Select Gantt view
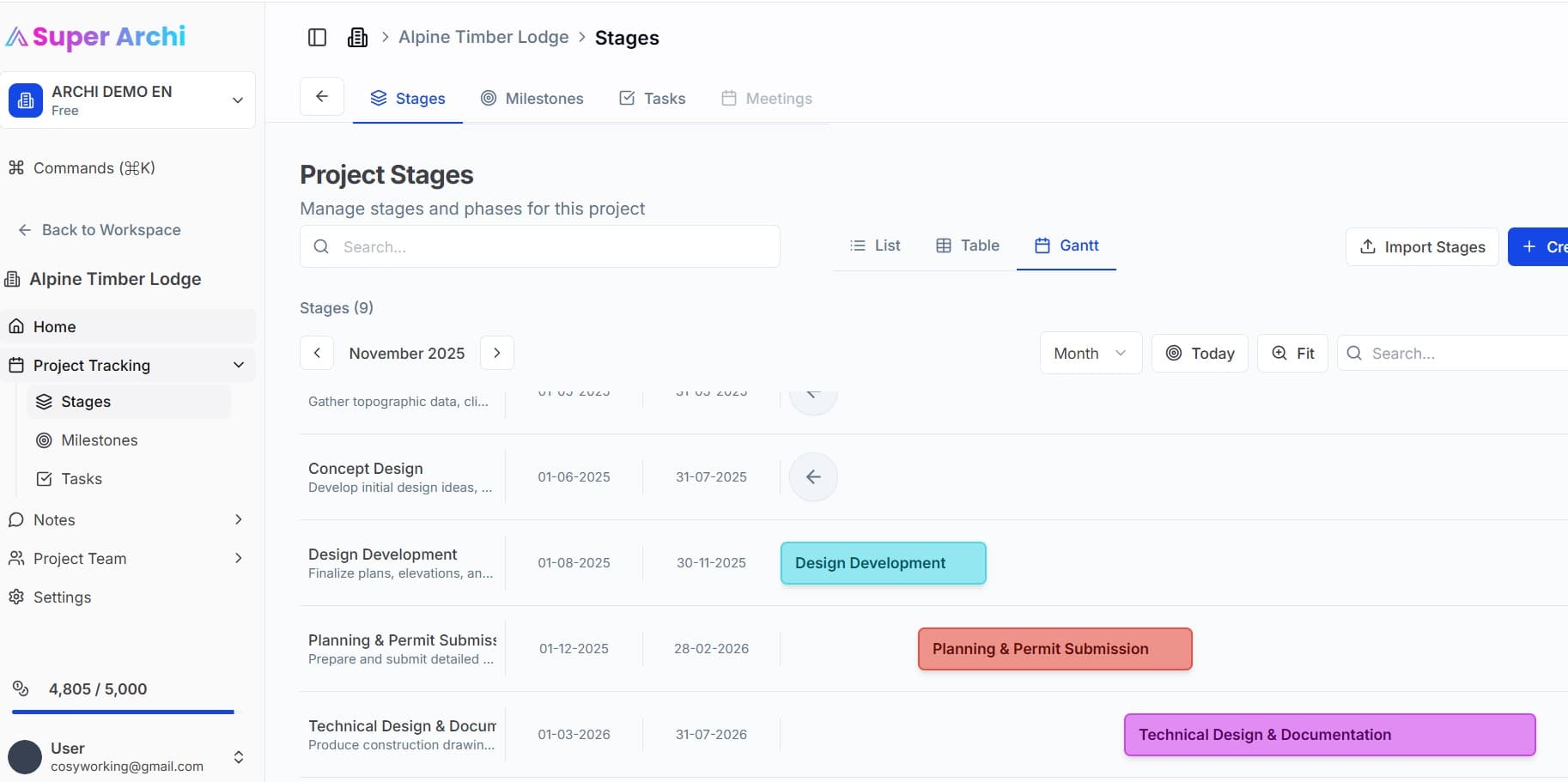Viewport: 1568px width, 782px height. [x=1067, y=246]
